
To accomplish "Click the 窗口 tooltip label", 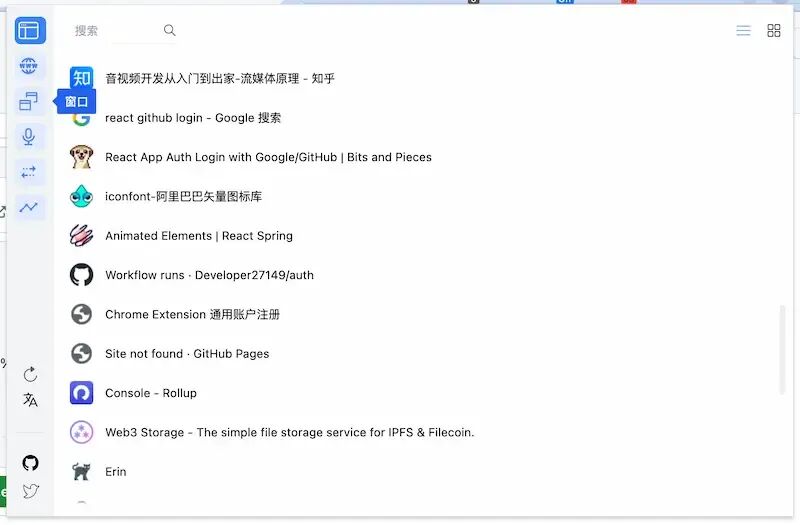I will (x=77, y=102).
